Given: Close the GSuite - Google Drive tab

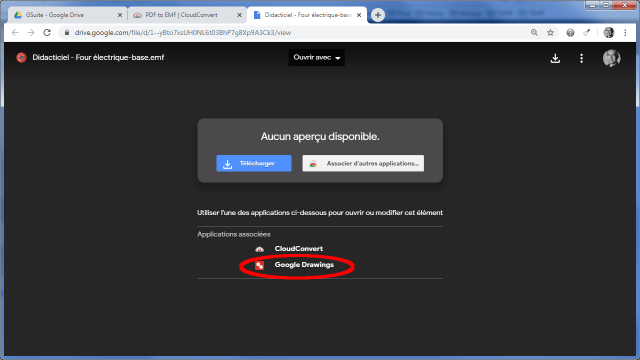Looking at the screenshot, I should coord(120,15).
